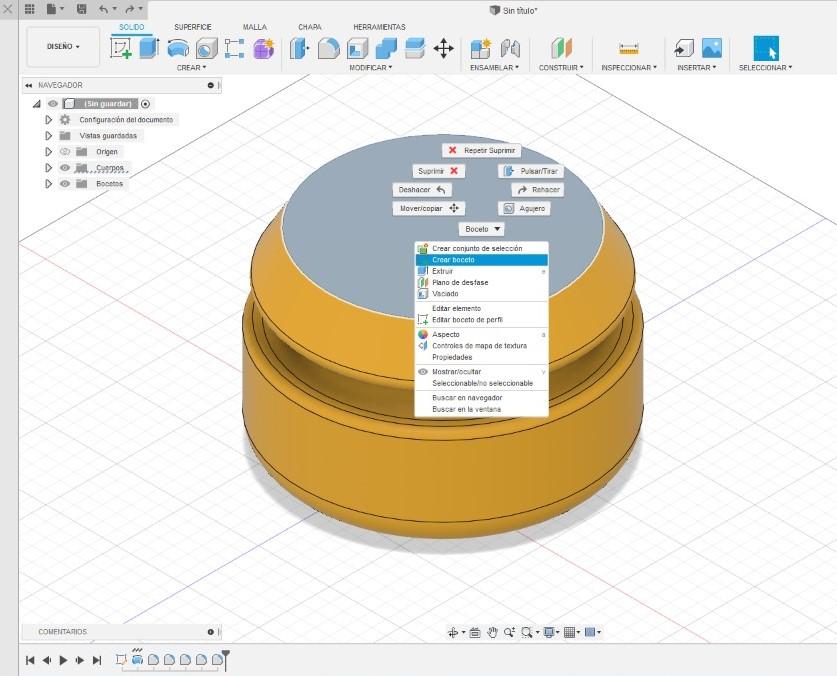Play the timeline with play button
Screen dimensions: 837x676
pyautogui.click(x=63, y=660)
